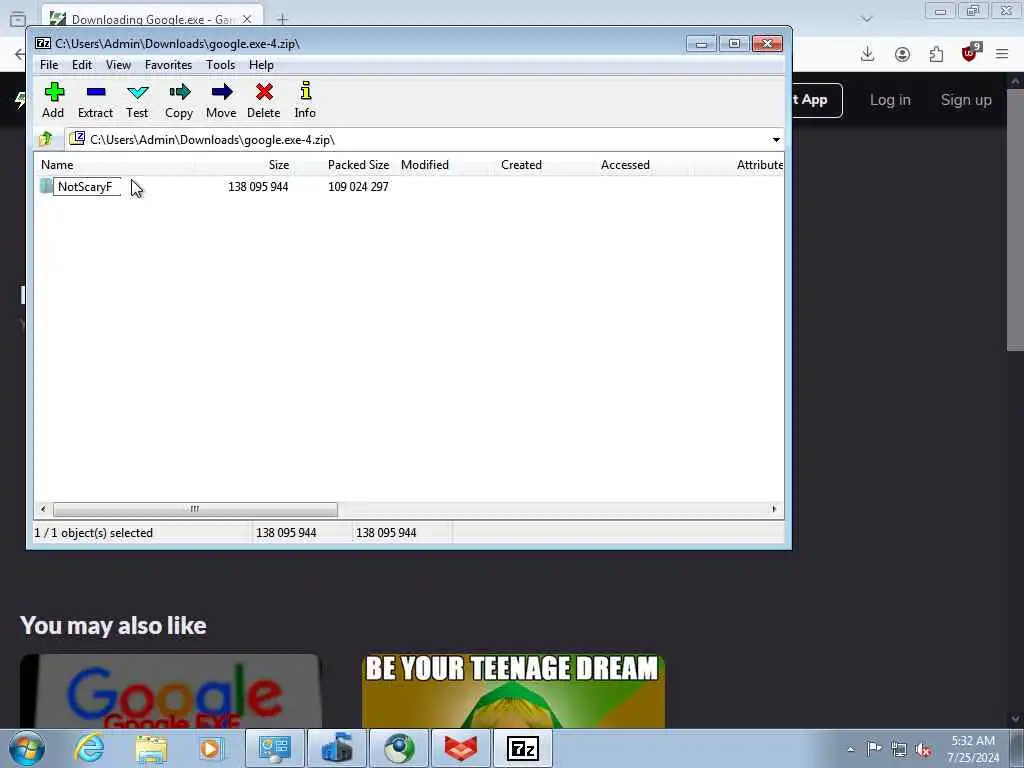Click the NotScaryF name edit box
Image resolution: width=1024 pixels, height=768 pixels.
(87, 187)
